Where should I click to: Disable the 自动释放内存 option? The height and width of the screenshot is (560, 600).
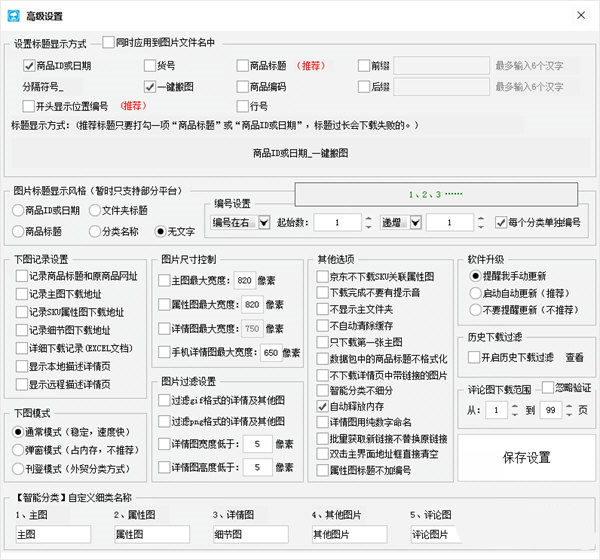tap(322, 407)
